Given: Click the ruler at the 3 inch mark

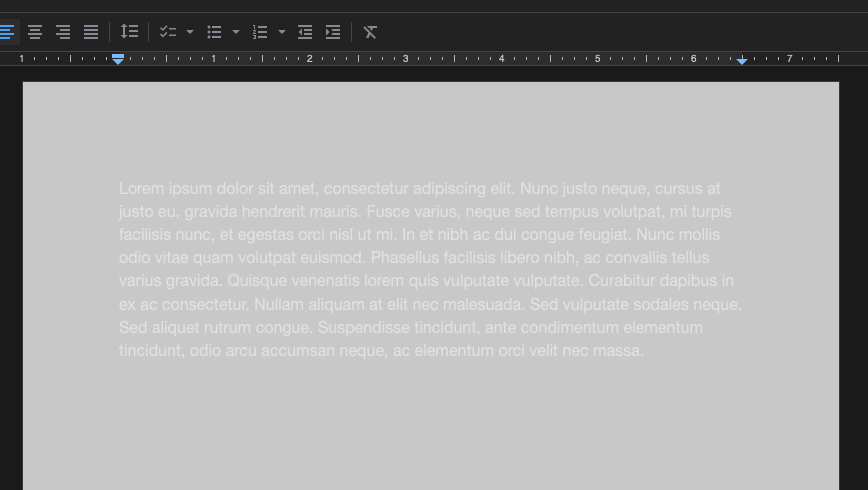Looking at the screenshot, I should coord(406,58).
